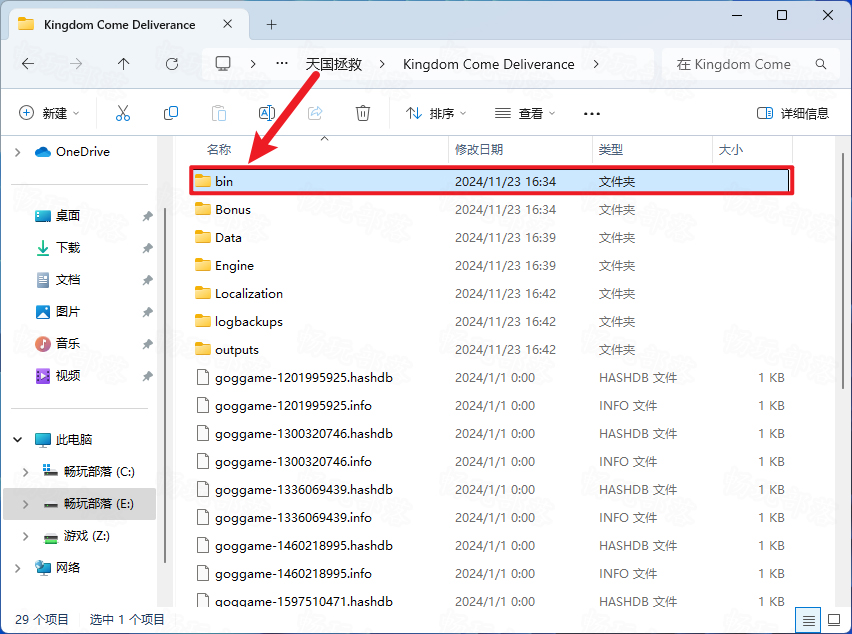Image resolution: width=852 pixels, height=634 pixels.
Task: Click the Cut scissors icon
Action: pos(123,113)
